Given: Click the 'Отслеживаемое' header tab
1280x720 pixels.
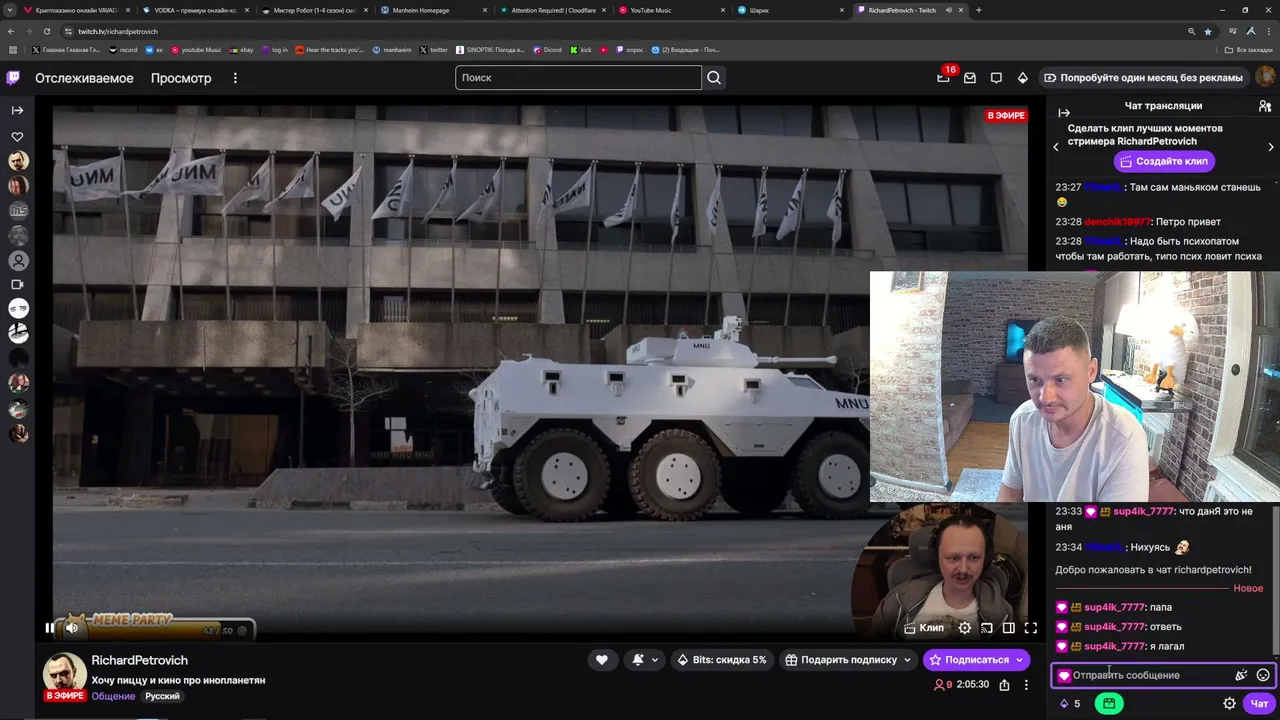Looking at the screenshot, I should click(x=84, y=78).
